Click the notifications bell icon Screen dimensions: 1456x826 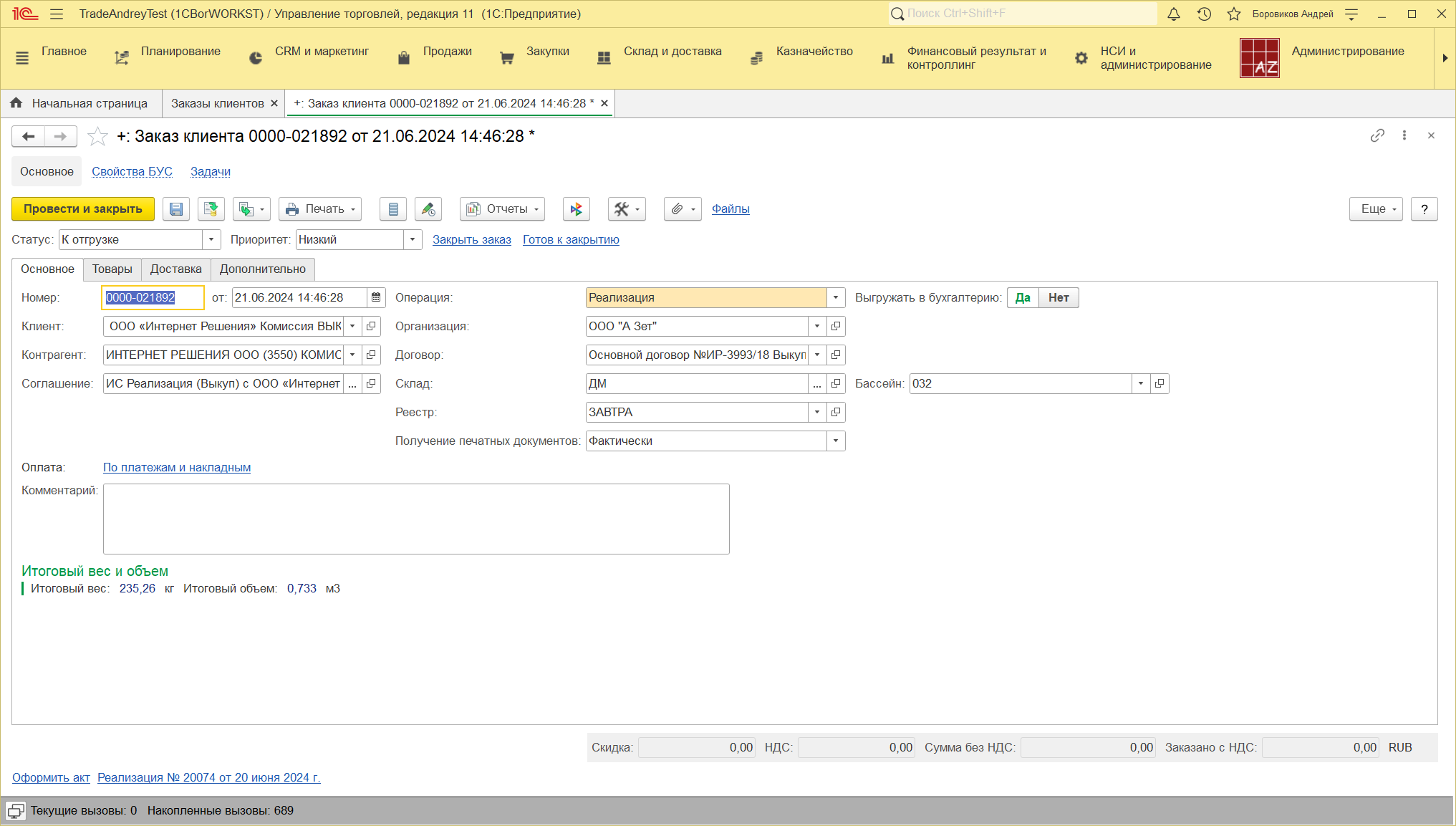coord(1173,14)
